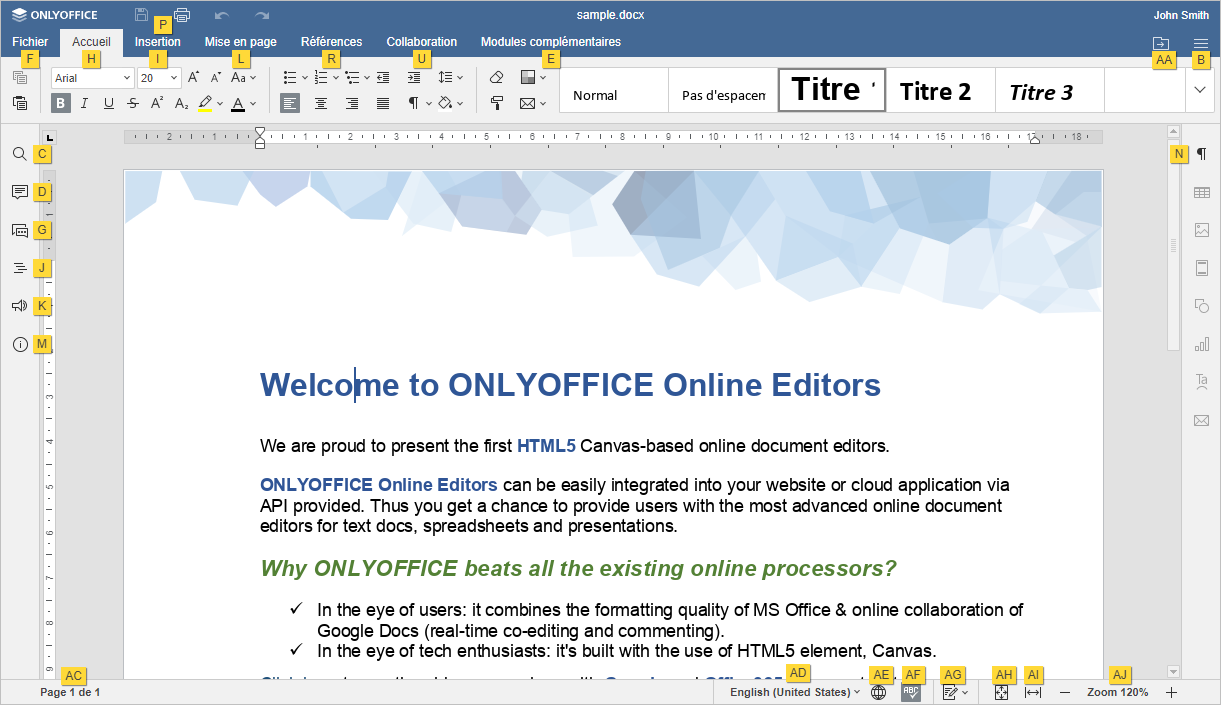Click the copy style paint roller icon
This screenshot has height=705, width=1221.
pyautogui.click(x=496, y=103)
